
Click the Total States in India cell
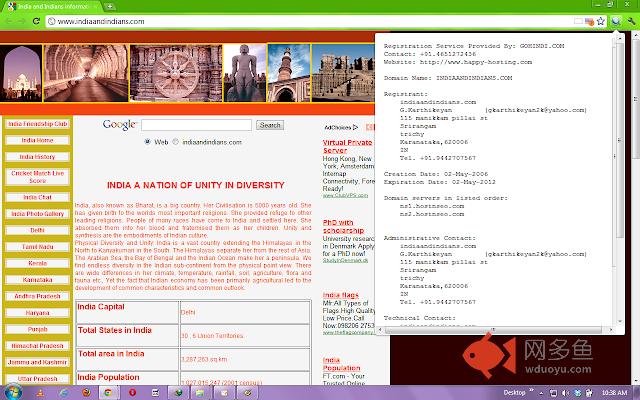point(127,336)
